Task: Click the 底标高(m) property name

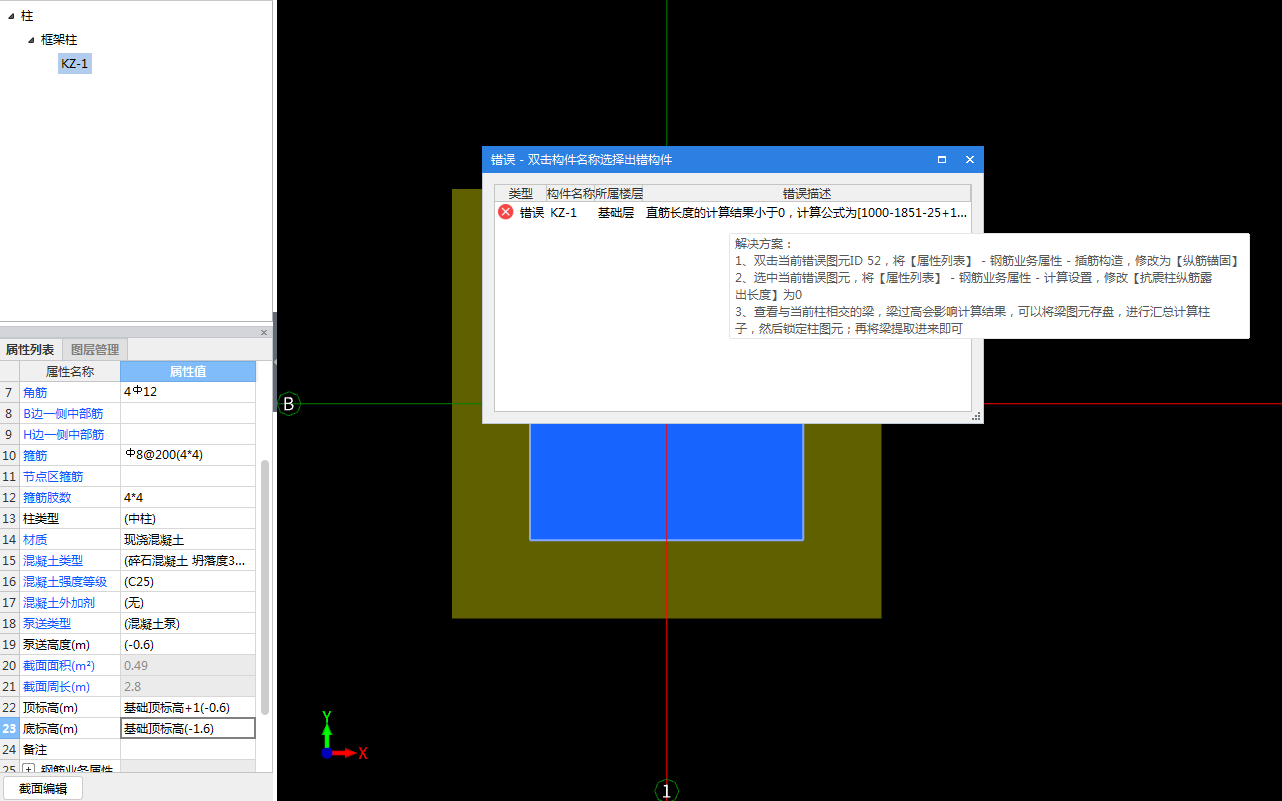Action: click(x=50, y=728)
